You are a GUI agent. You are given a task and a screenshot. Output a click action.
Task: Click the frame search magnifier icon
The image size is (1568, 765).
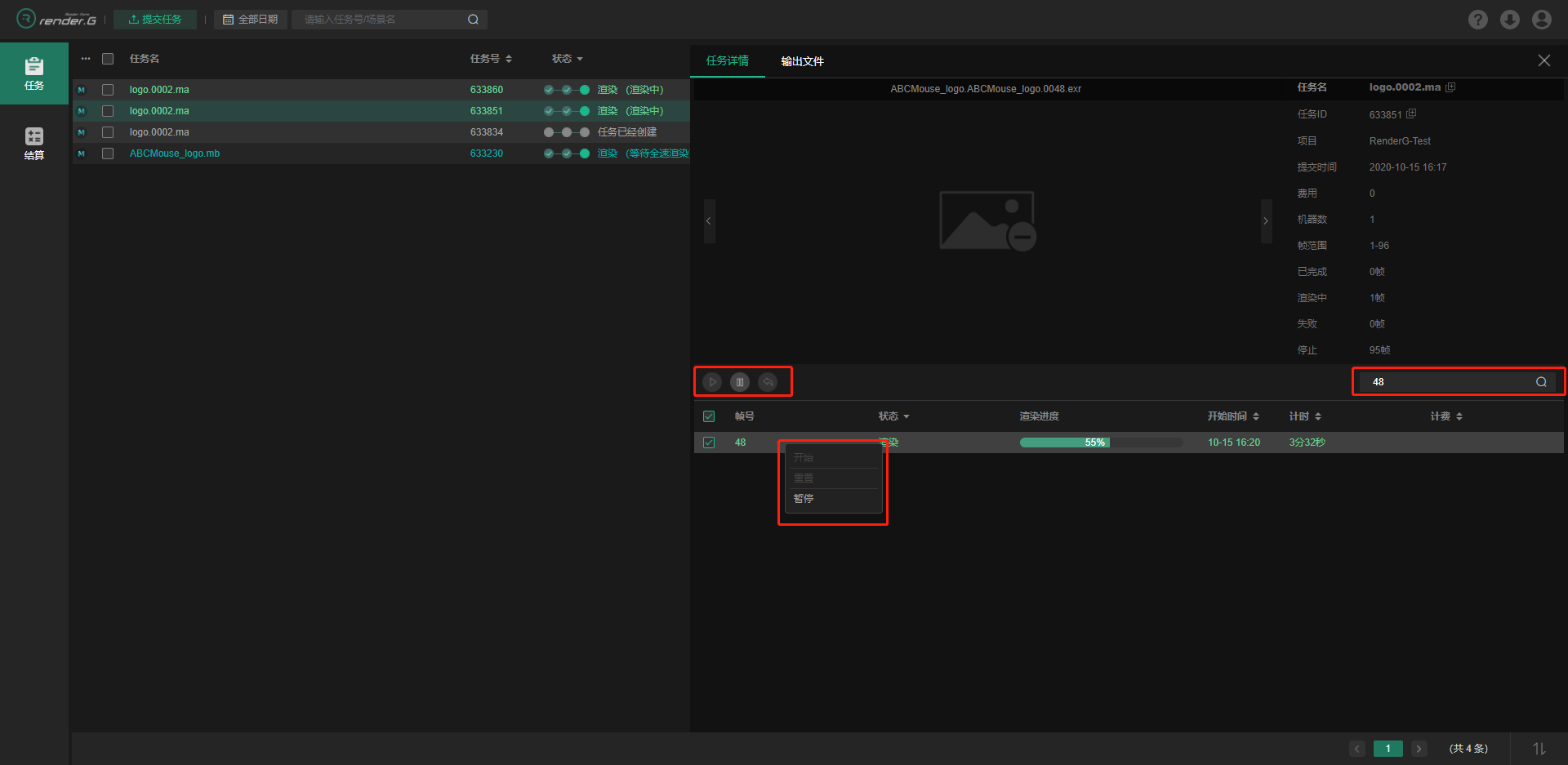click(x=1541, y=382)
